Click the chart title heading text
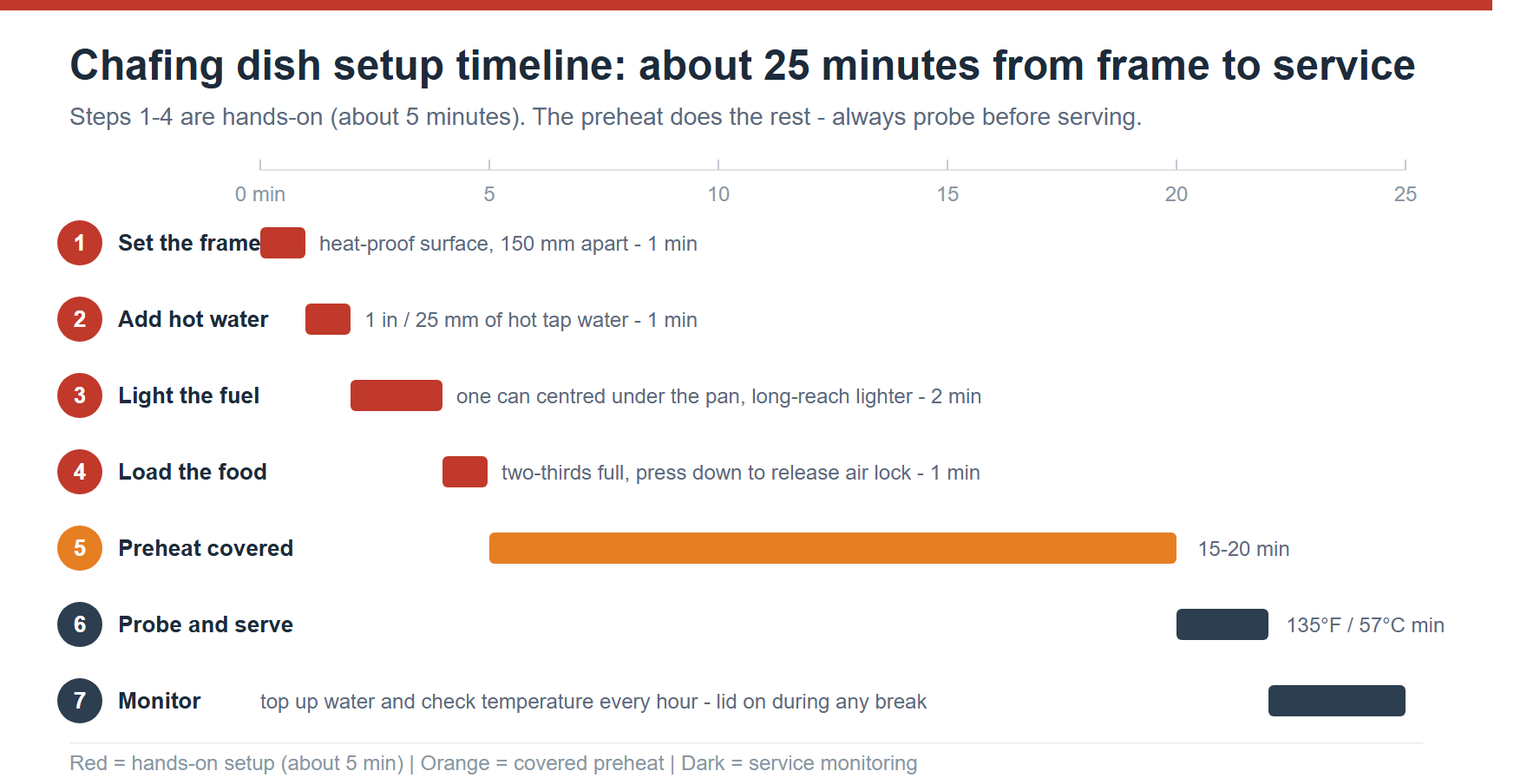Viewport: 1527px width, 784px height. 743,66
